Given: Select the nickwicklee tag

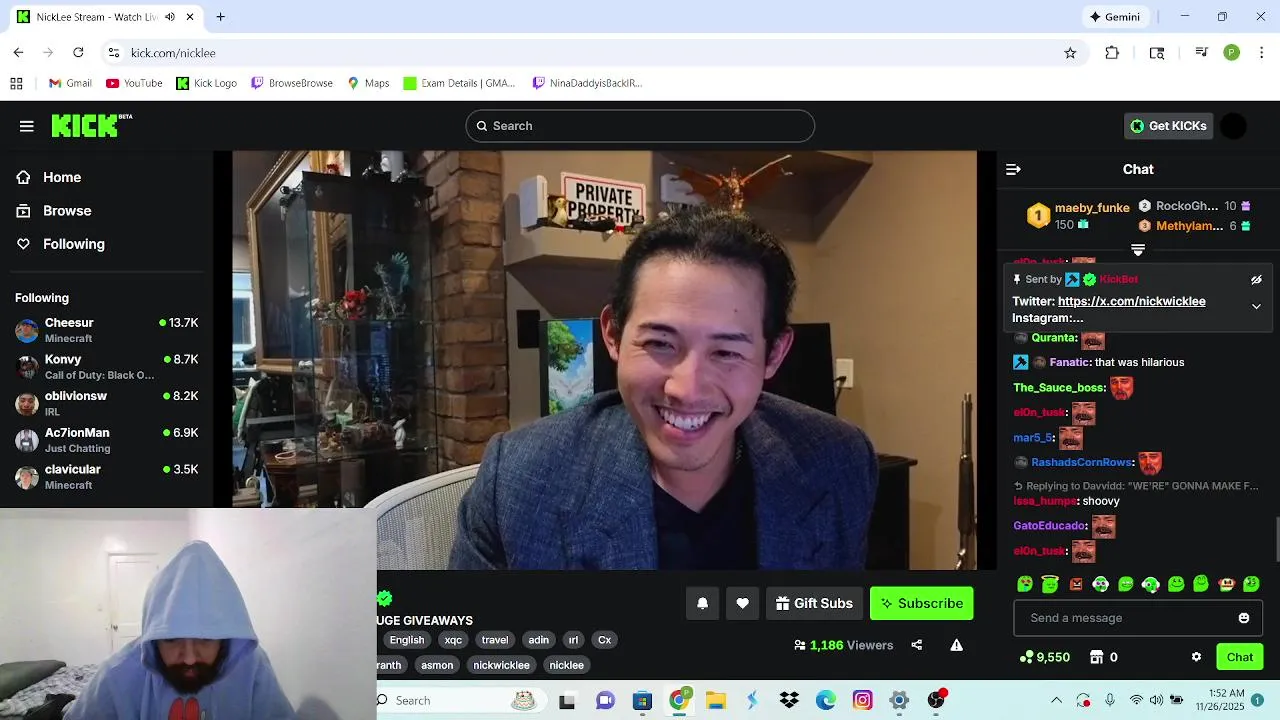Looking at the screenshot, I should coord(501,665).
